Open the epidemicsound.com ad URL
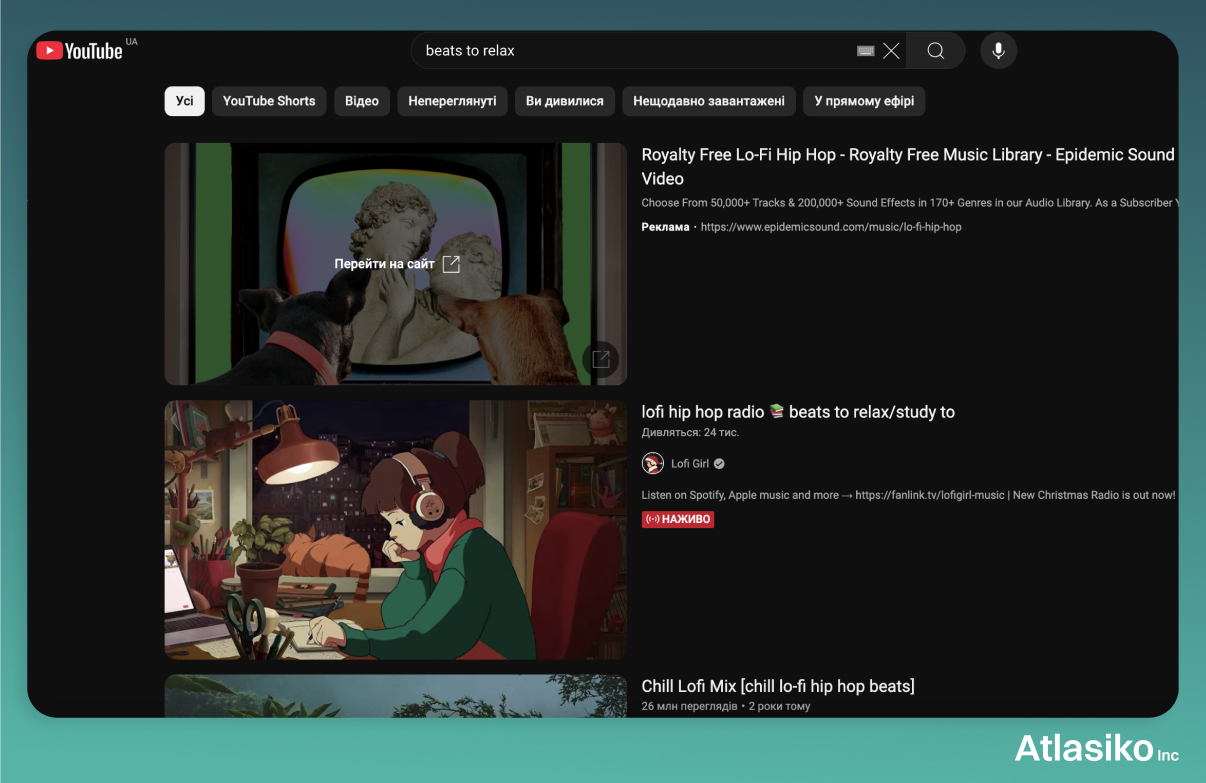 (831, 227)
